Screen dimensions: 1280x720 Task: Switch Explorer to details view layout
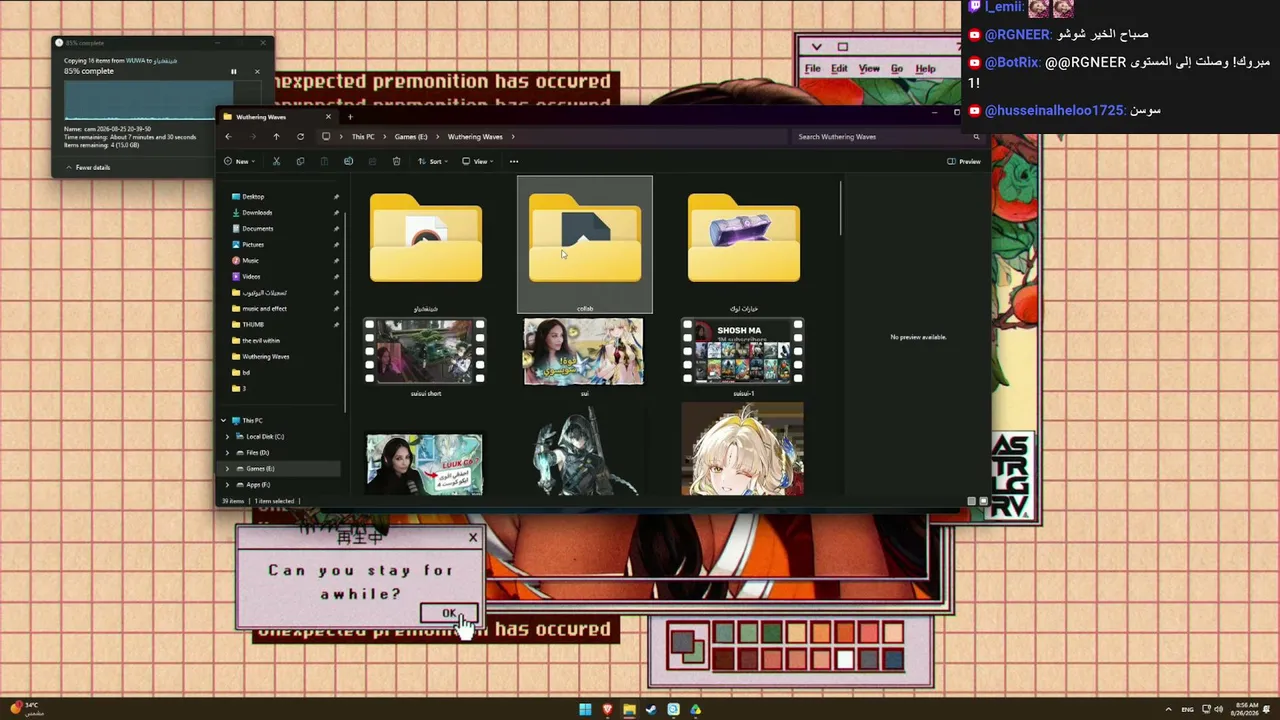971,501
